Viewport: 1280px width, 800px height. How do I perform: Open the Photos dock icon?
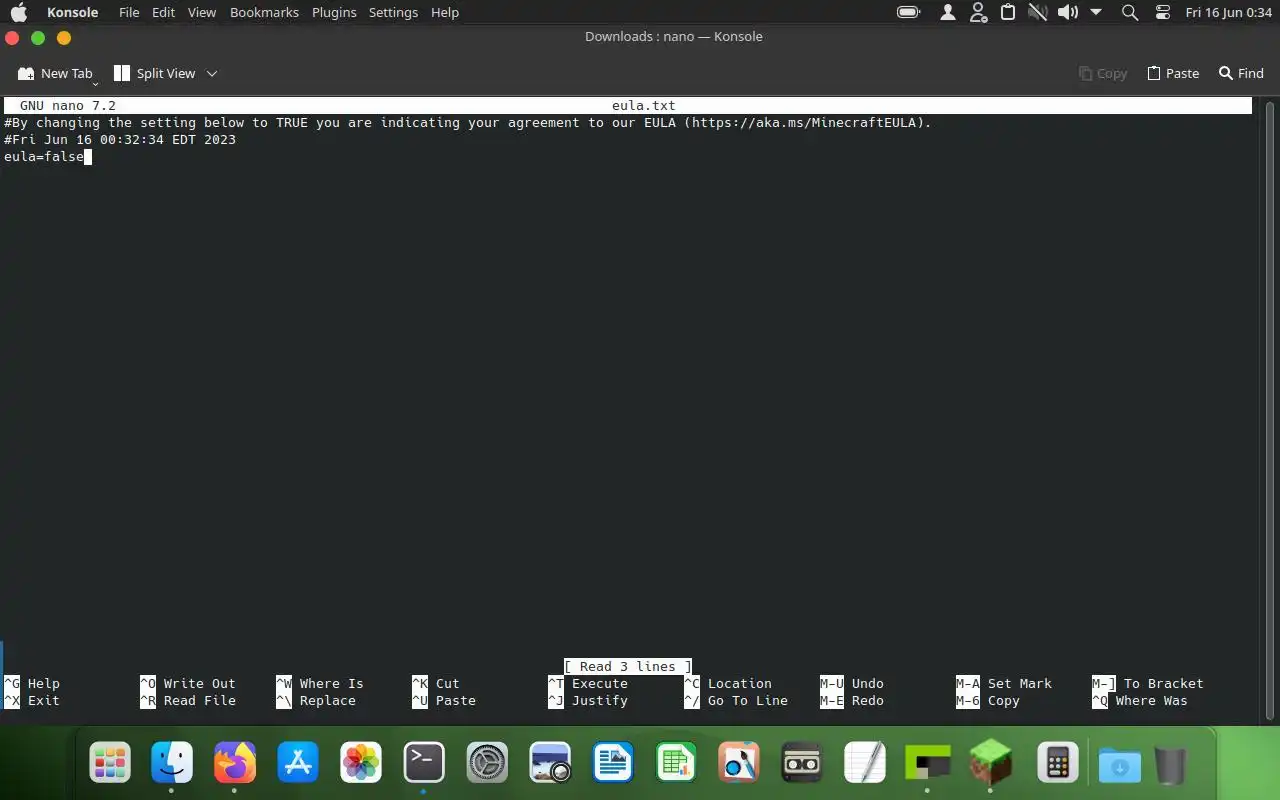361,764
